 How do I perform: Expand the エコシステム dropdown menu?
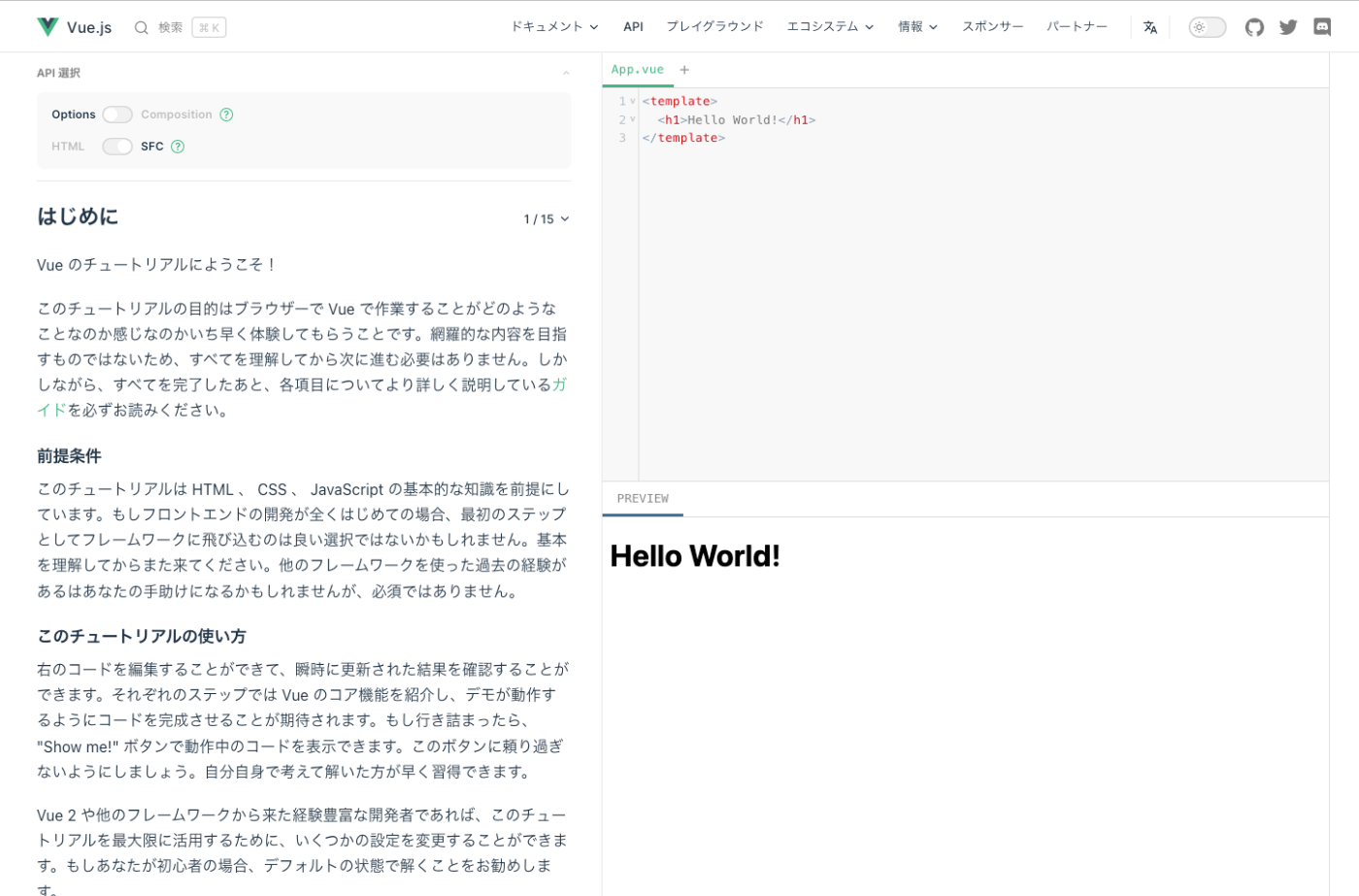point(830,26)
